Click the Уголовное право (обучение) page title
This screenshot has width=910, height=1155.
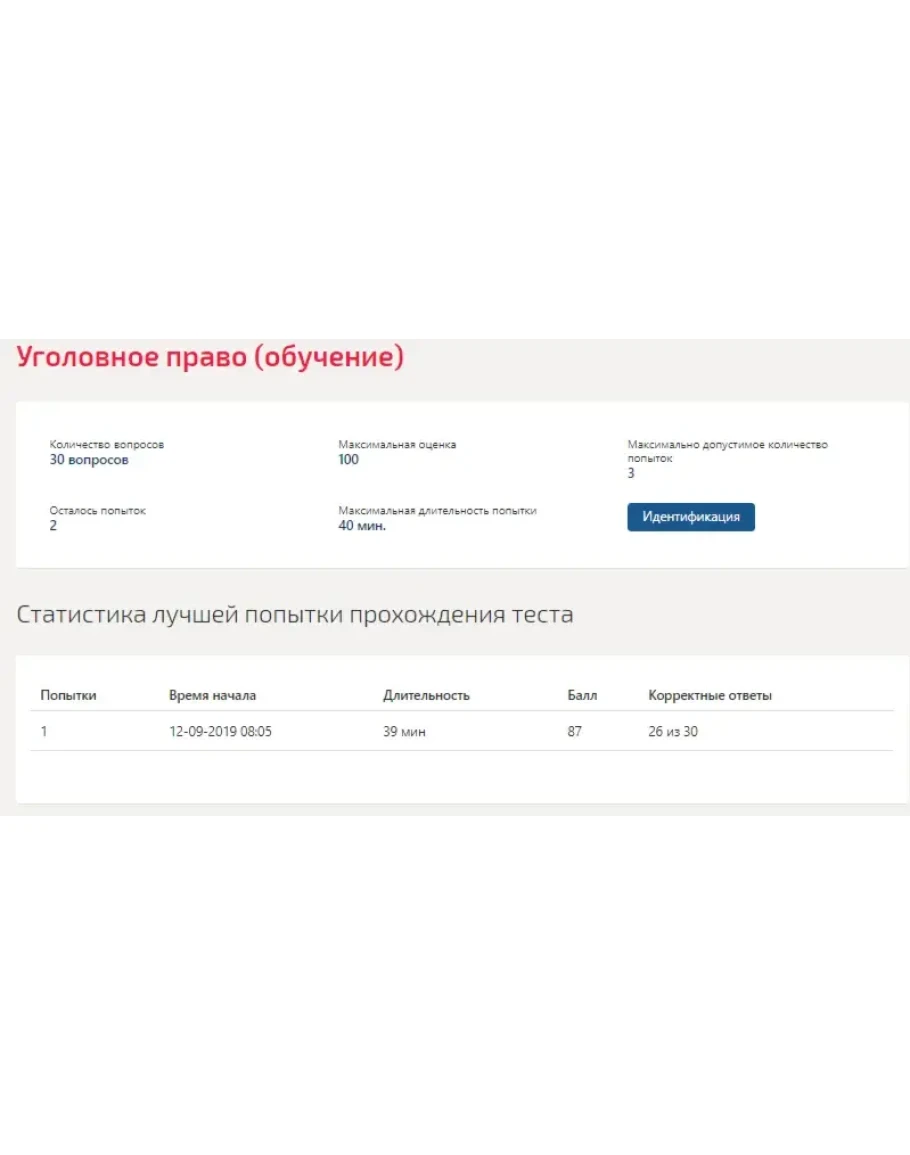[x=210, y=358]
